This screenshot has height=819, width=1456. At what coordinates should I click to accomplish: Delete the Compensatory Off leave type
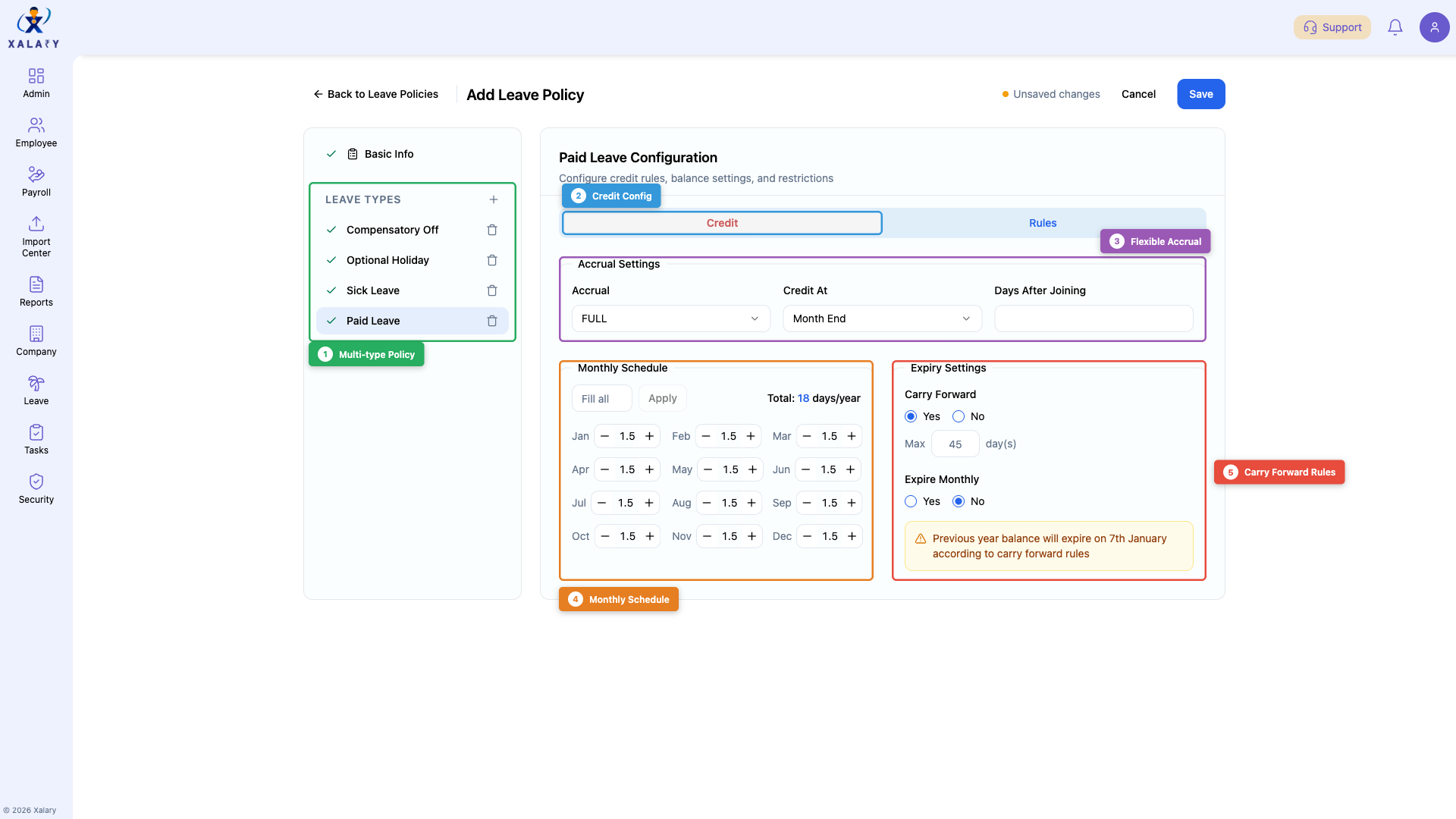(x=492, y=230)
